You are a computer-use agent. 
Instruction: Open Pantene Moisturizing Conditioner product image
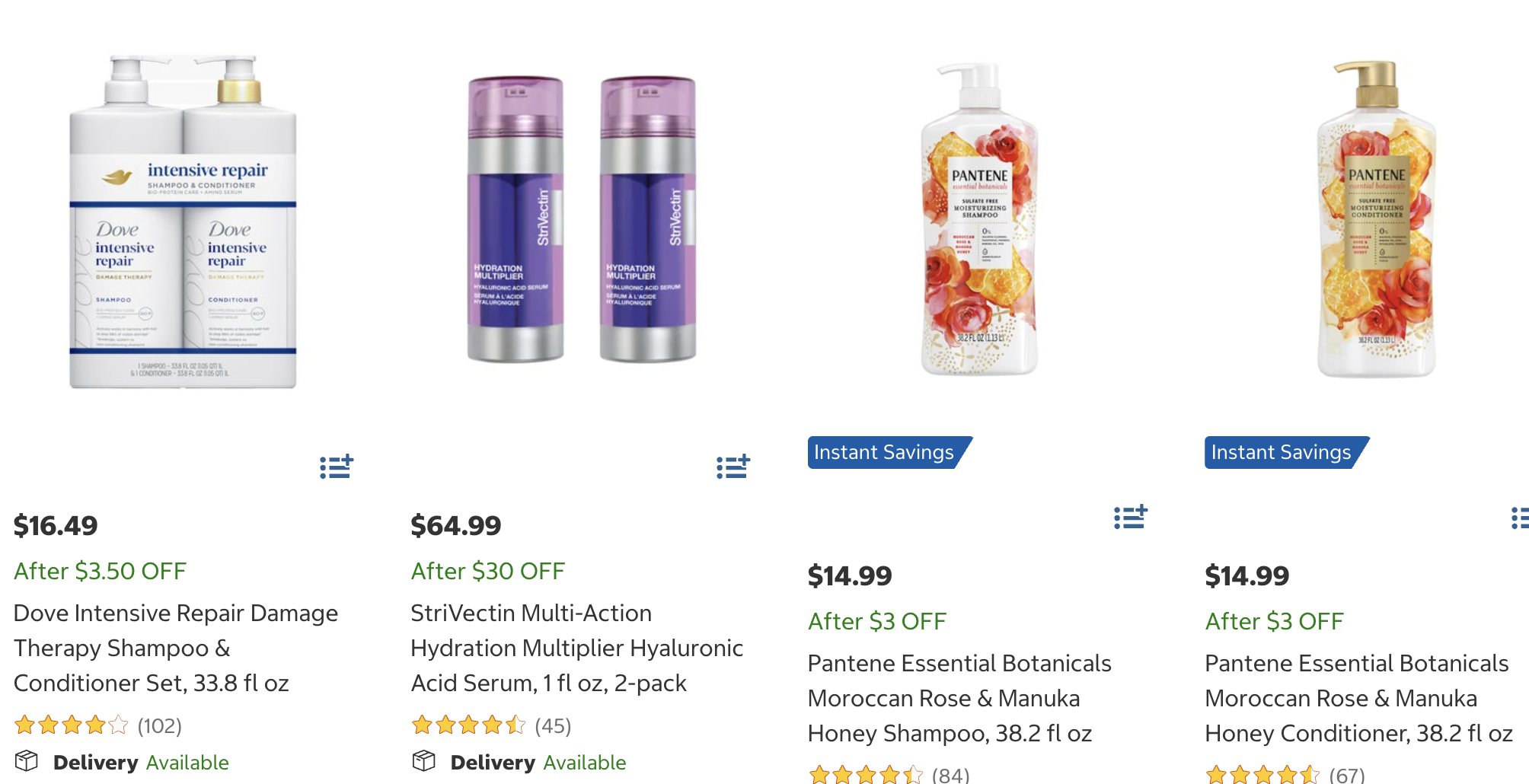coord(1376,221)
